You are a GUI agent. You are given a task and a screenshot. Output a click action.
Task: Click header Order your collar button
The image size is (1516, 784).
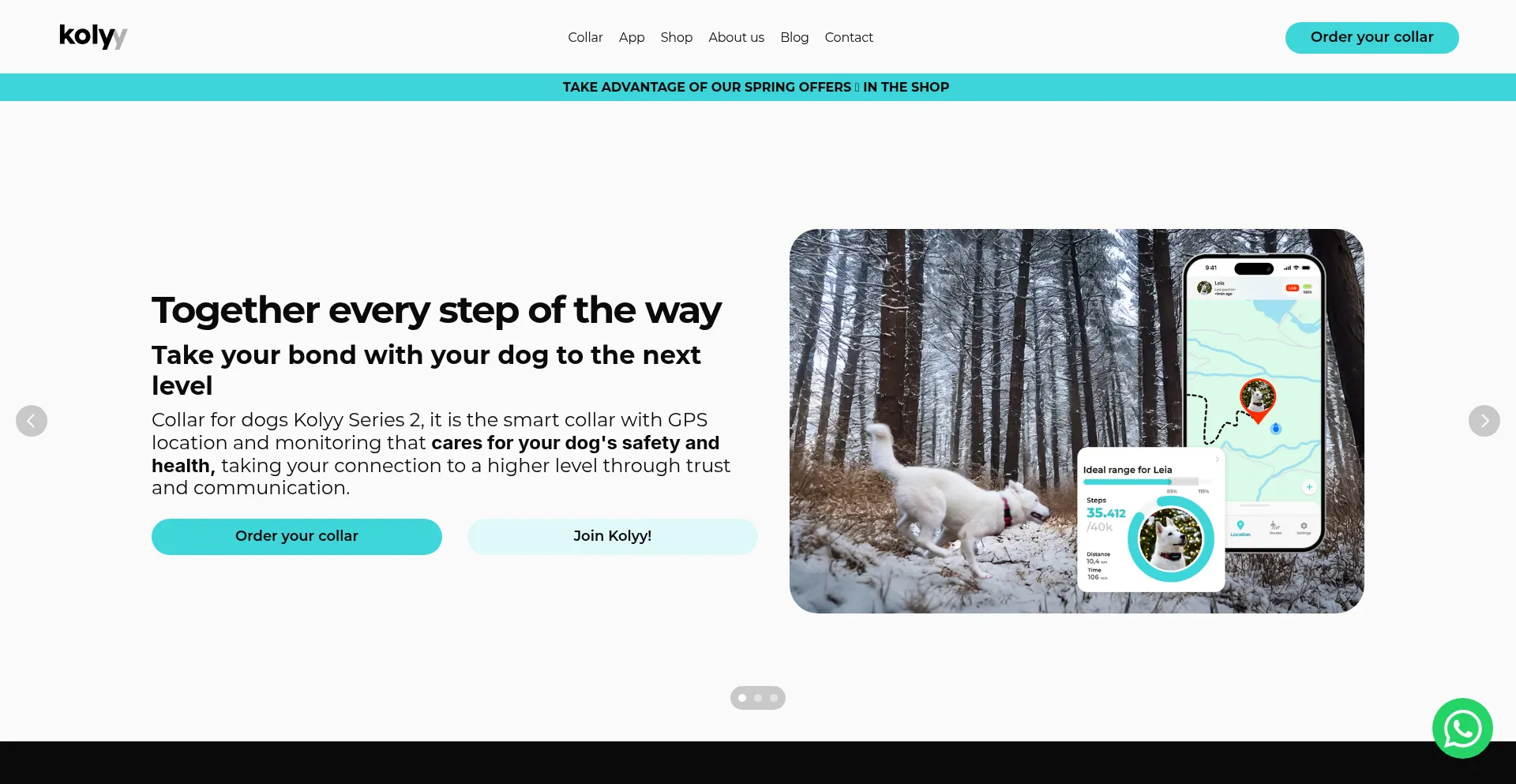(x=1372, y=38)
